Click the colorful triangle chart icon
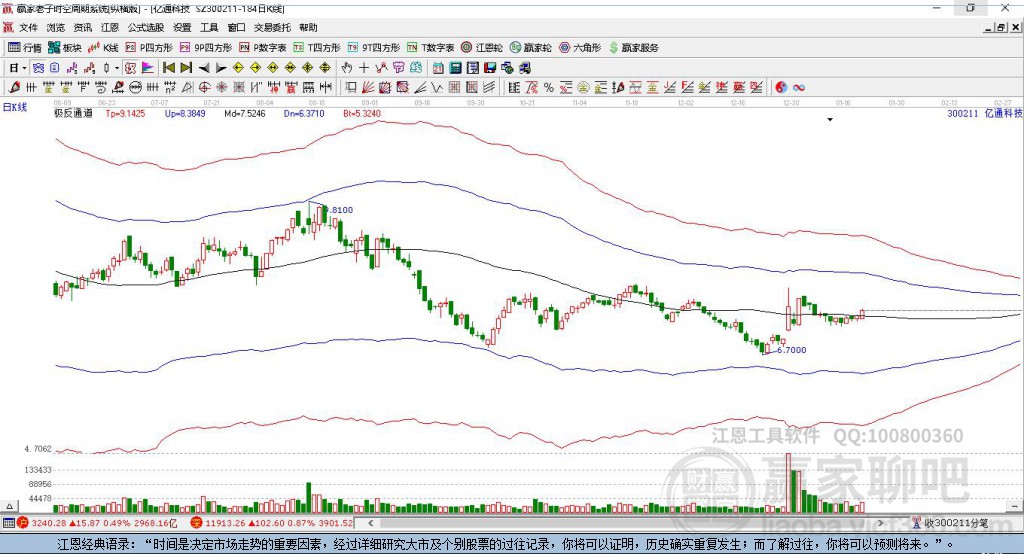The width and height of the screenshot is (1024, 554). 148,68
